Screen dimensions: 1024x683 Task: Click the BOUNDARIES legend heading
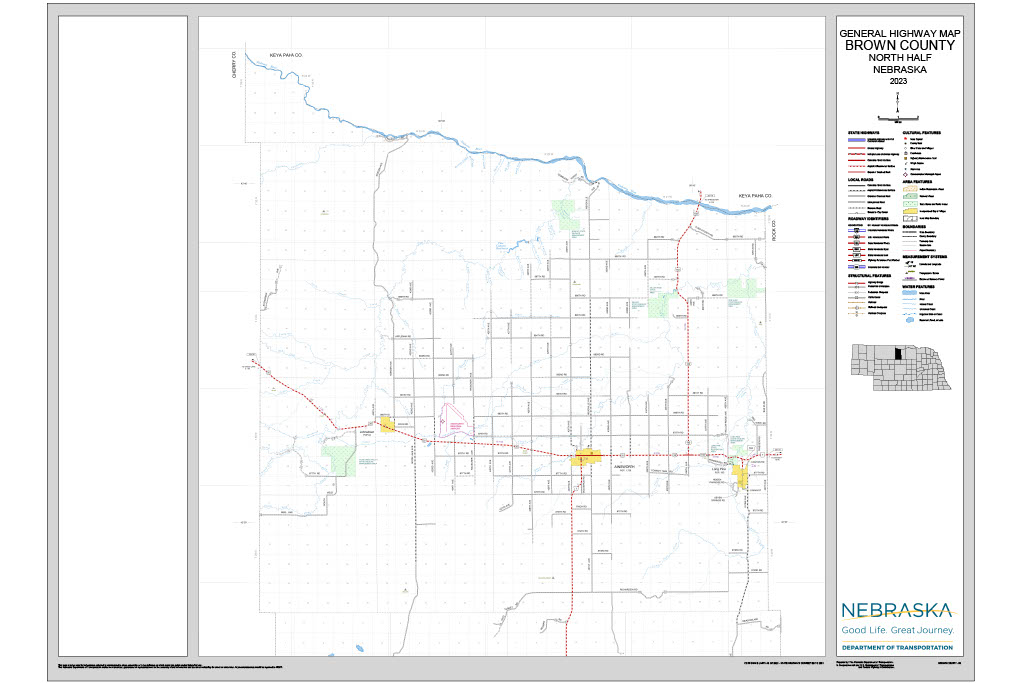(x=914, y=227)
